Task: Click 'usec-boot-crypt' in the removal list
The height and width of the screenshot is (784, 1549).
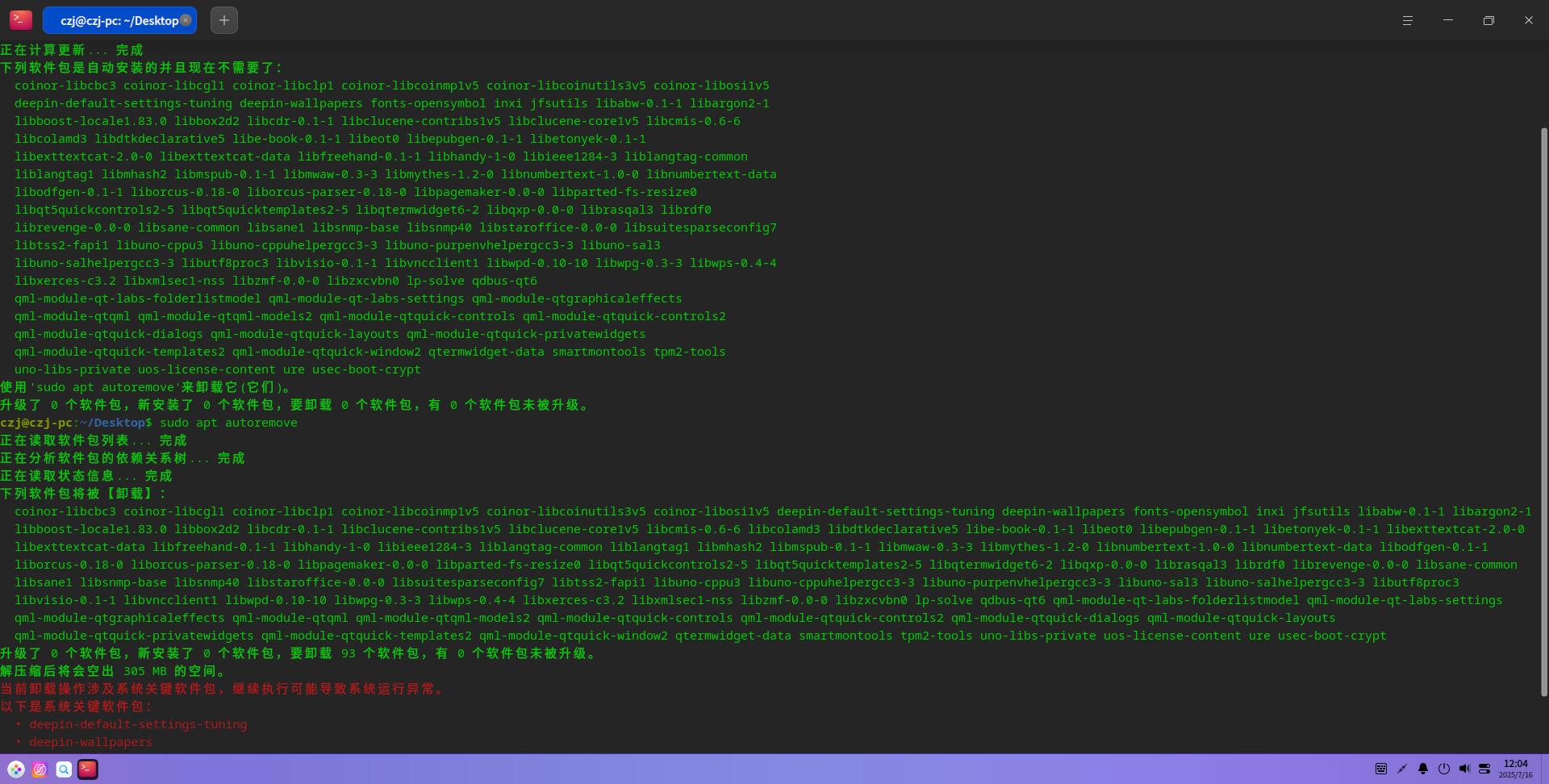Action: pos(1332,636)
